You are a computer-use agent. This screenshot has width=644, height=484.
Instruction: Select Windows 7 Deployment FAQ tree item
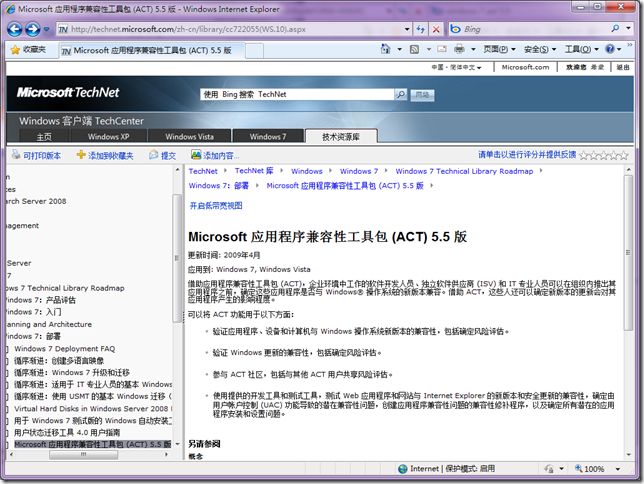coord(64,348)
